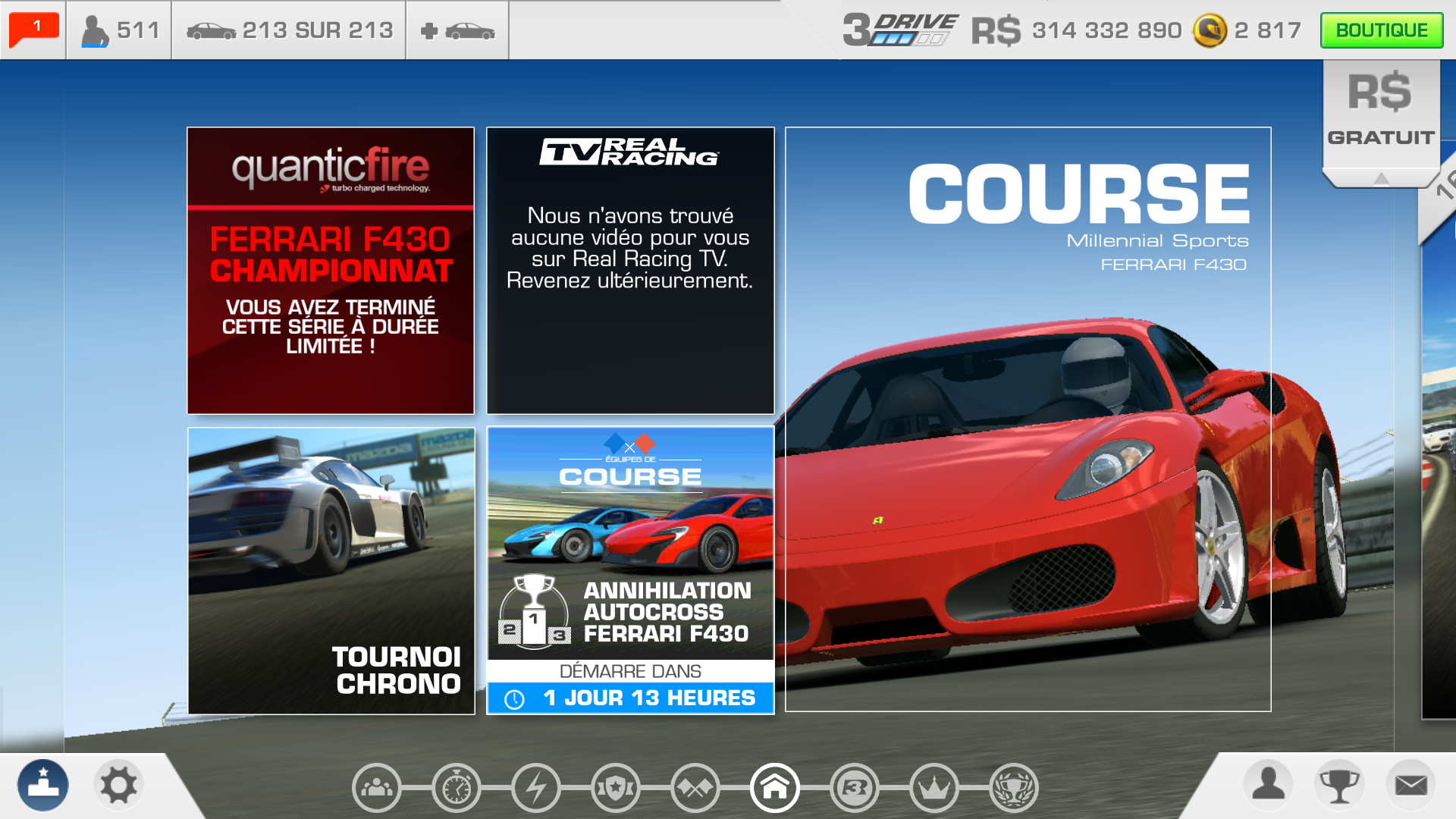This screenshot has width=1456, height=819.
Task: Open driver level 511 profile
Action: click(x=119, y=30)
